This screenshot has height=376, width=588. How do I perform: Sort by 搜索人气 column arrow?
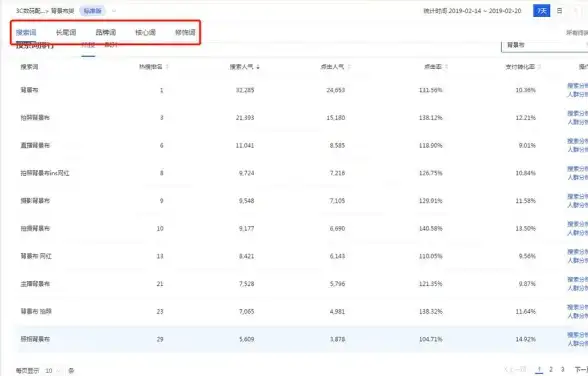pyautogui.click(x=258, y=67)
